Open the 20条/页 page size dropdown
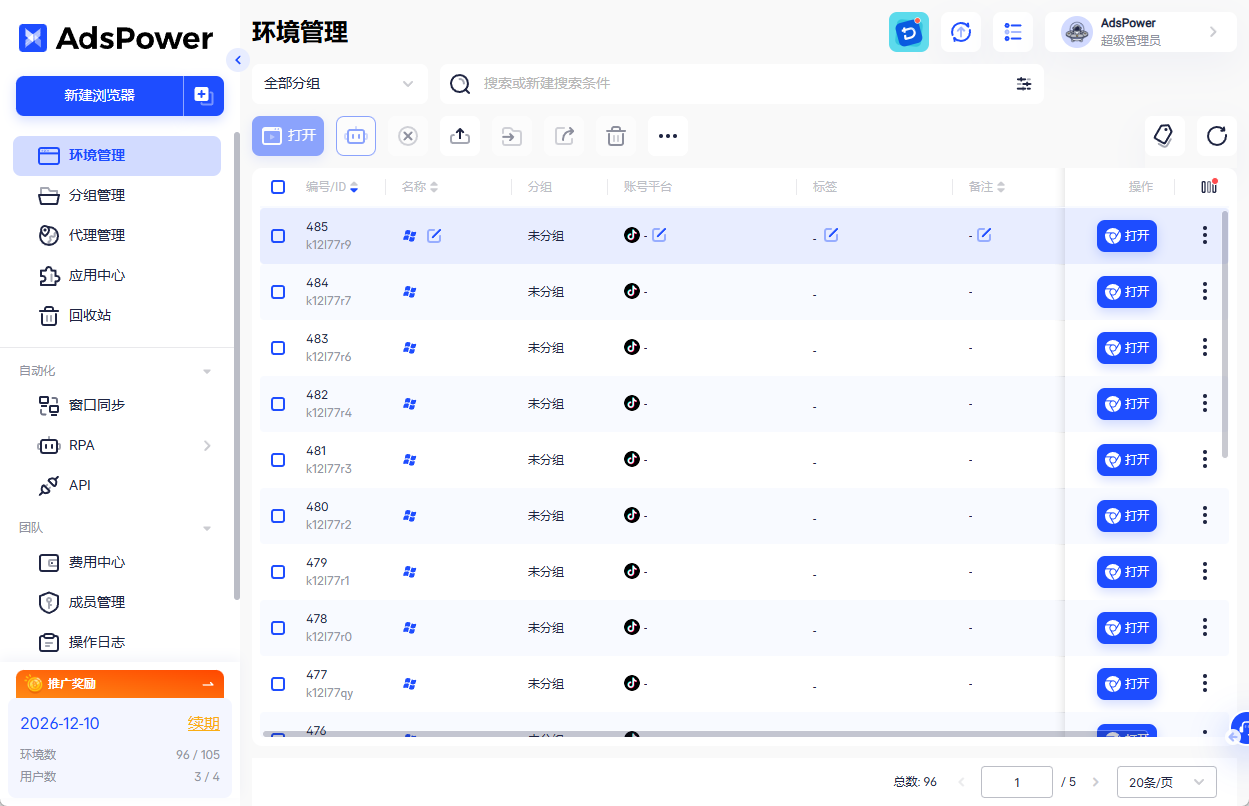The width and height of the screenshot is (1249, 806). point(1168,782)
